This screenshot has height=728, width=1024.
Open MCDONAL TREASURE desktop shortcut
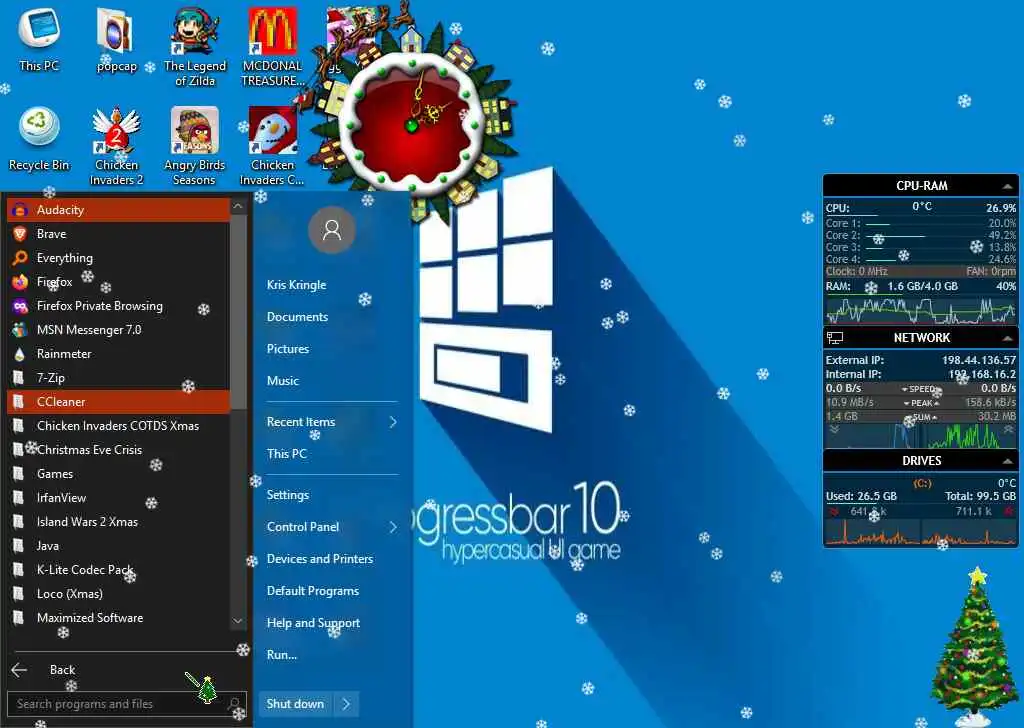[x=273, y=46]
